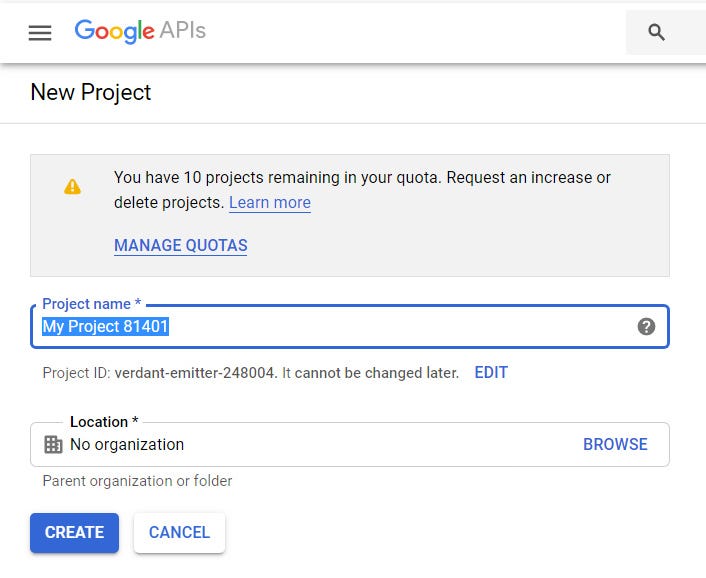Viewport: 706px width, 578px height.
Task: Click the organization building icon
Action: 53,444
